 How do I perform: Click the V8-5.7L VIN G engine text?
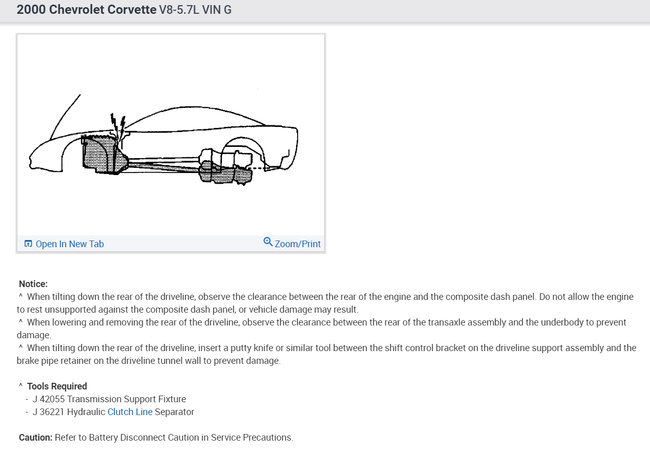point(195,10)
